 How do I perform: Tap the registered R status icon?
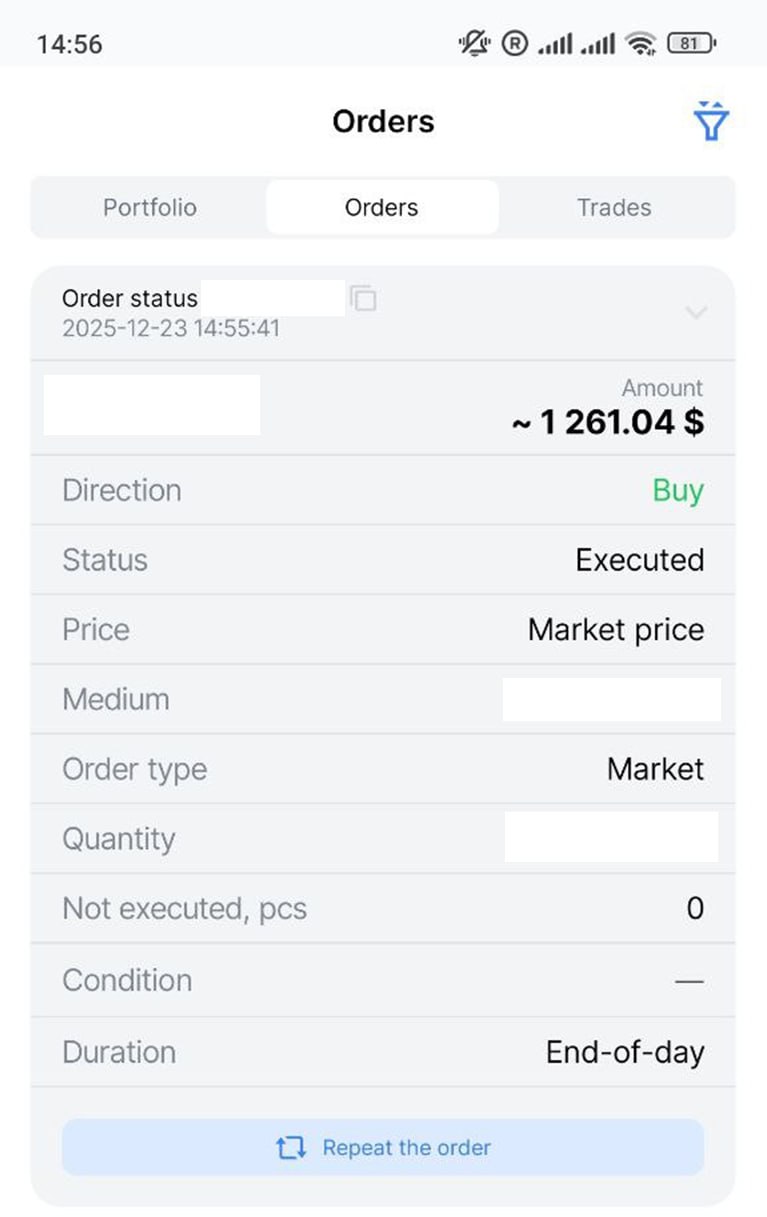[x=514, y=43]
